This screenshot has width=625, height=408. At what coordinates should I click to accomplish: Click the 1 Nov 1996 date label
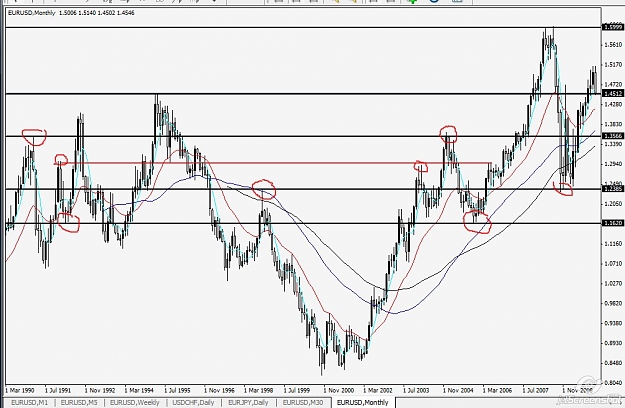[219, 390]
